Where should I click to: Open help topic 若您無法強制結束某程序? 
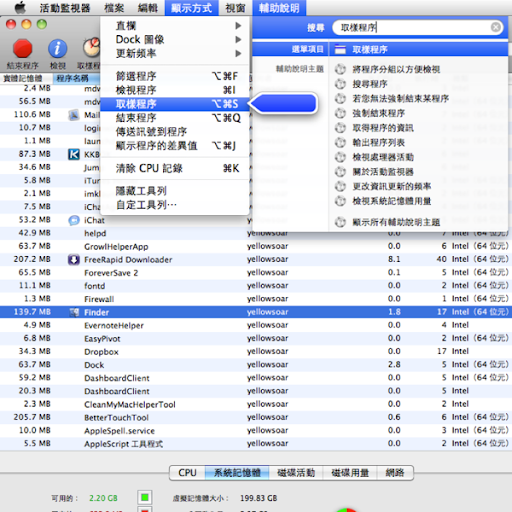[x=401, y=99]
